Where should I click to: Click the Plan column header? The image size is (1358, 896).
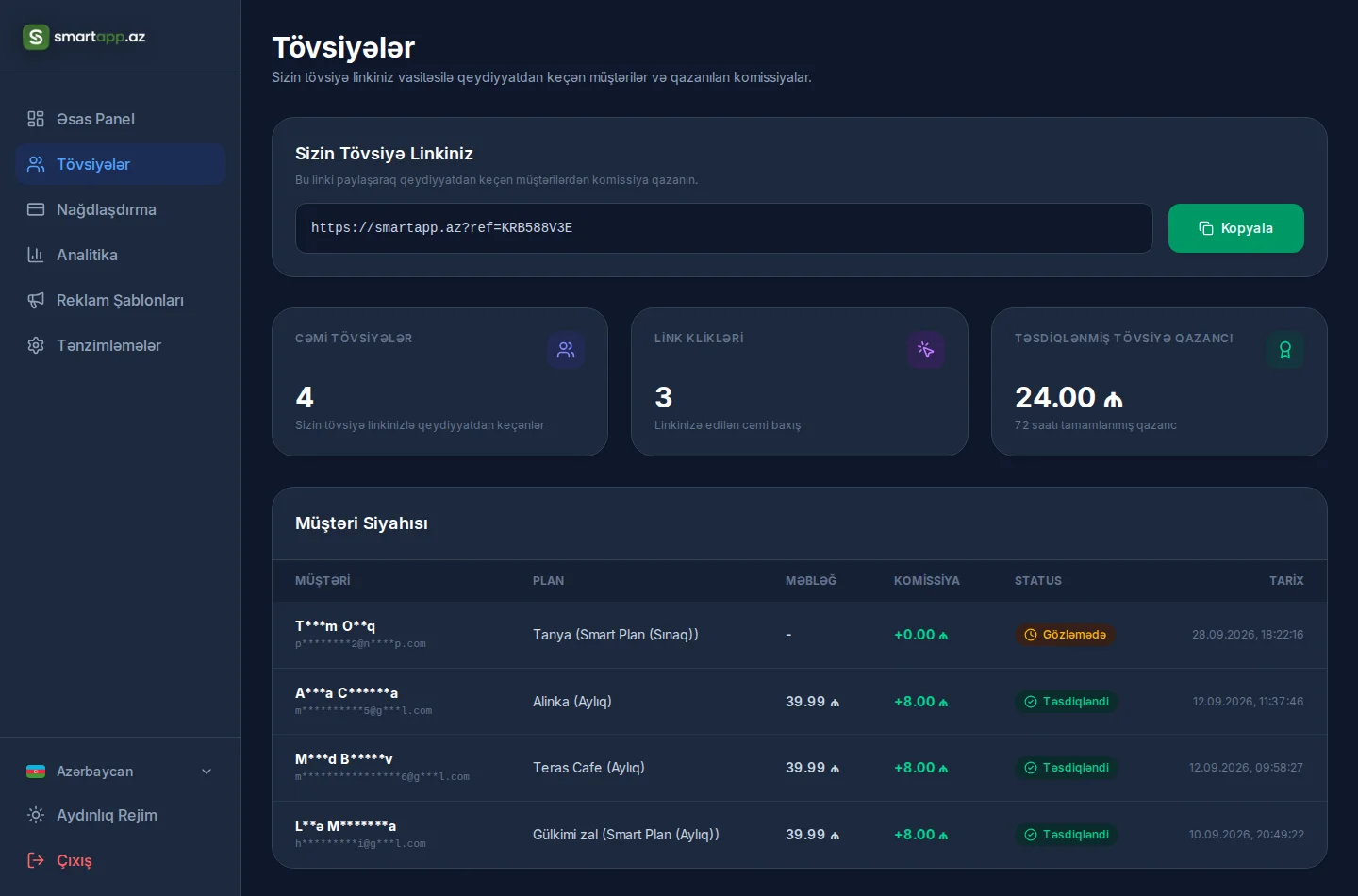point(548,581)
